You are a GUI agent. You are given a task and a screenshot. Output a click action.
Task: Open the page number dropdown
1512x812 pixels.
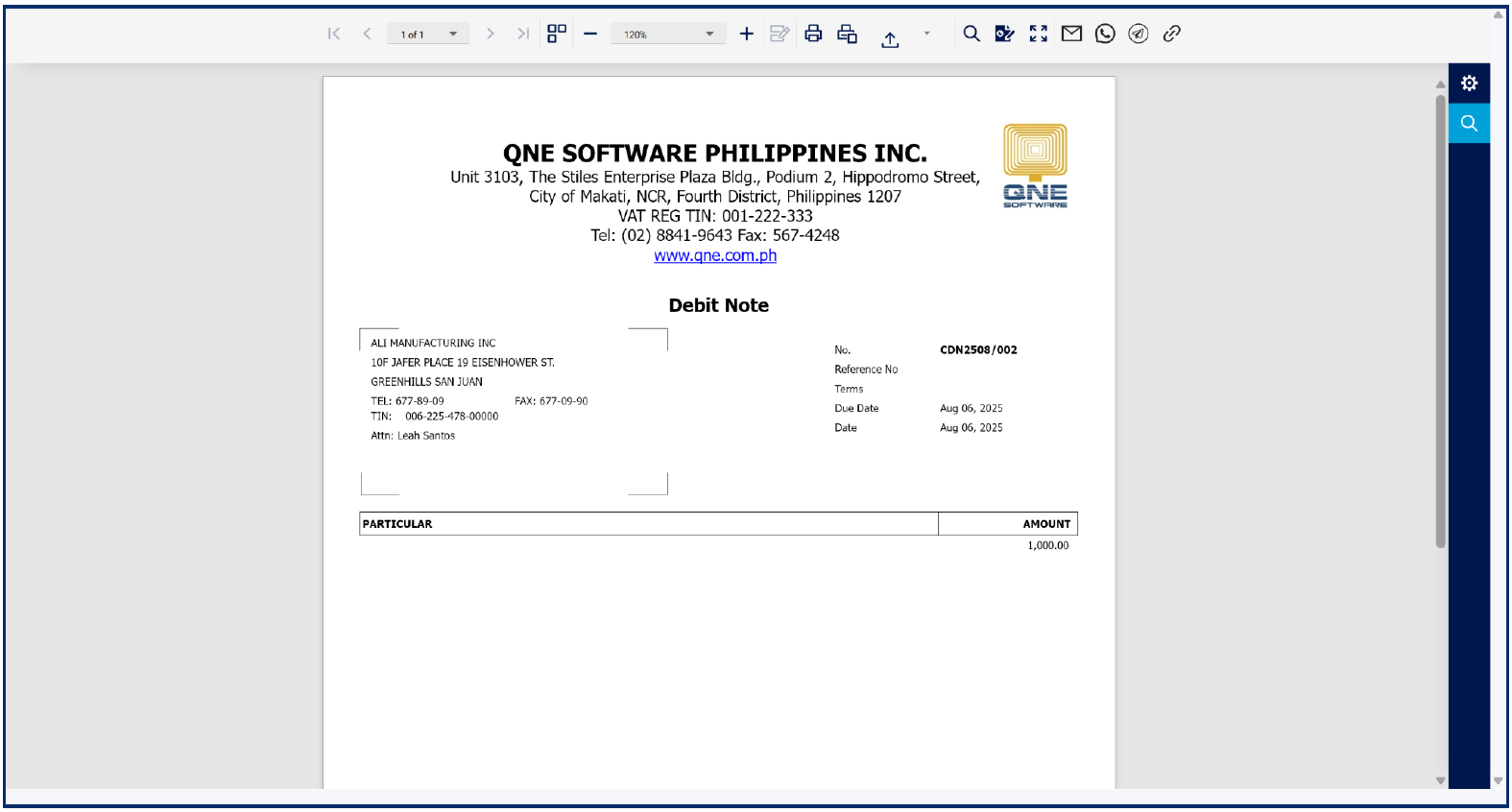coord(428,34)
